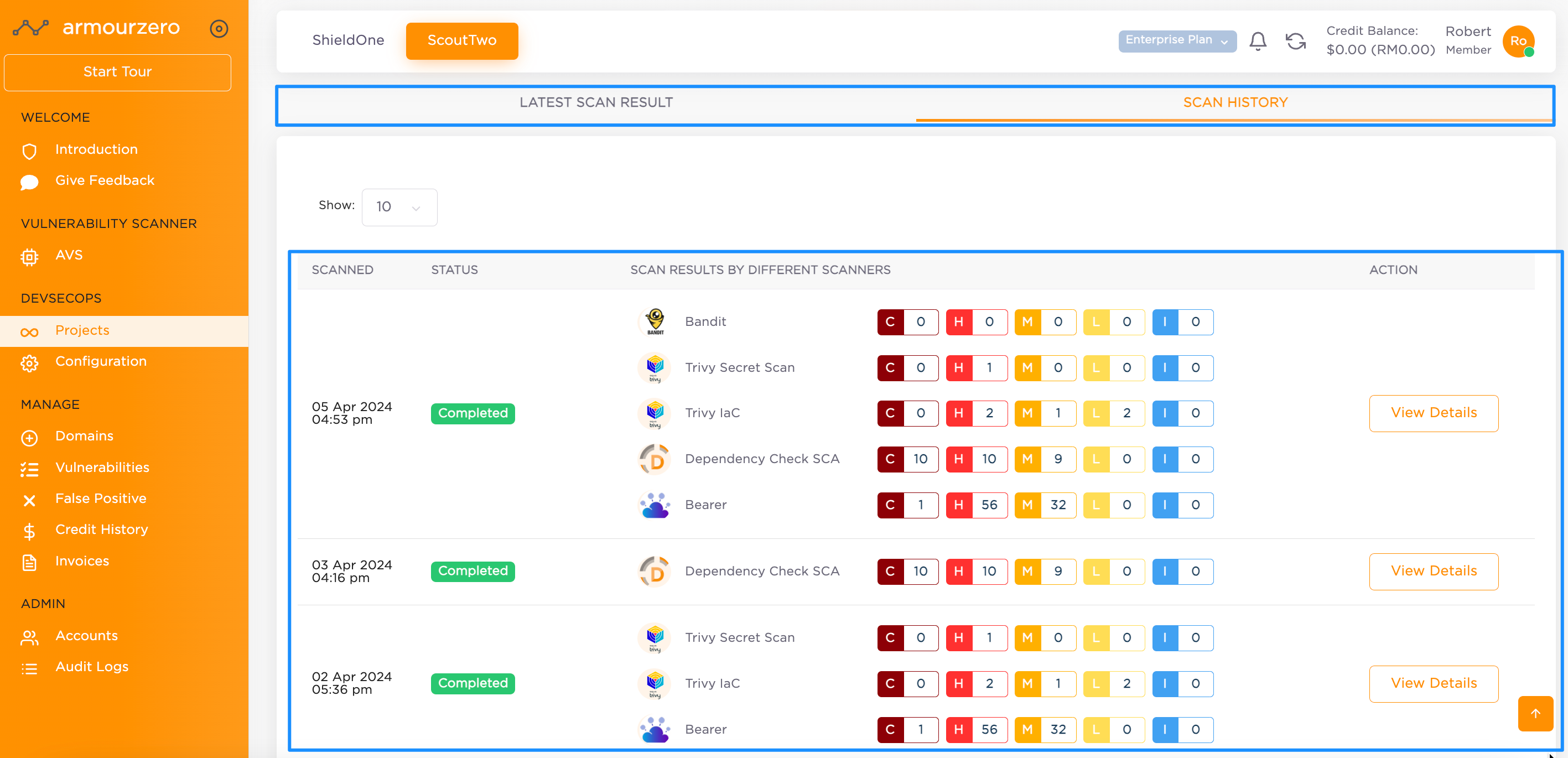Click the Start Tour button
Screen dimensions: 1568x758
pos(117,72)
